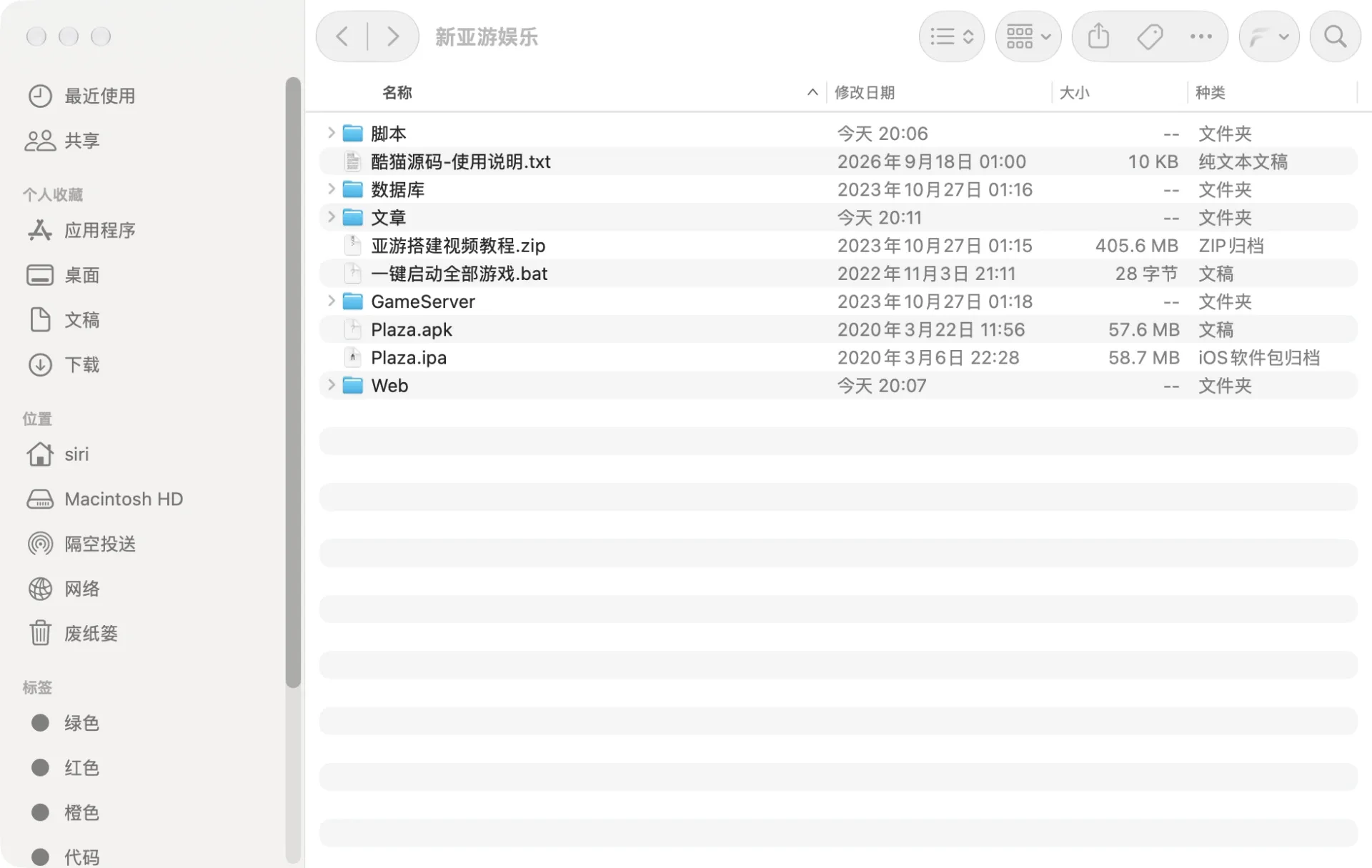Open the siri home folder
The height and width of the screenshot is (868, 1372).
coord(57,454)
